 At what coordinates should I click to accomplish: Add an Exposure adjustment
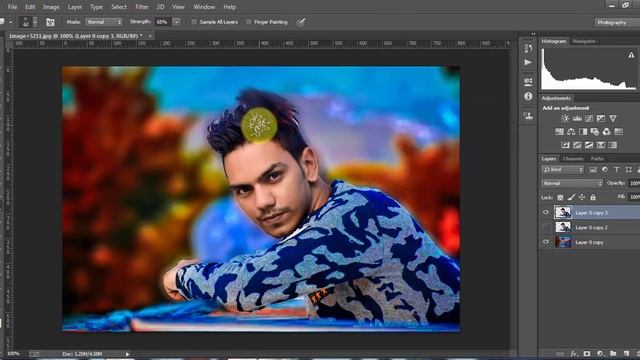point(600,118)
